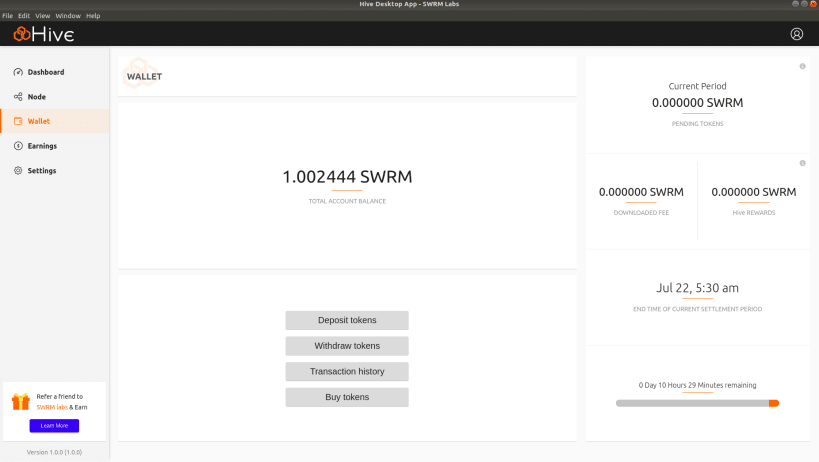
Task: Open the File menu
Action: tap(7, 16)
